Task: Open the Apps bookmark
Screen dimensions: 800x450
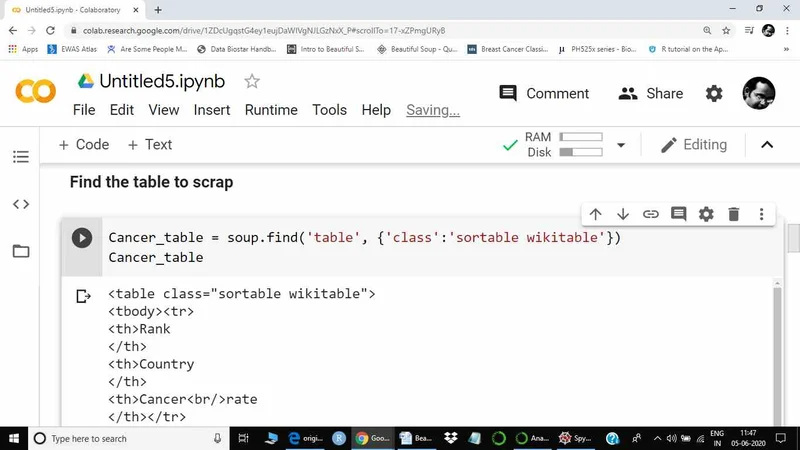Action: point(23,49)
